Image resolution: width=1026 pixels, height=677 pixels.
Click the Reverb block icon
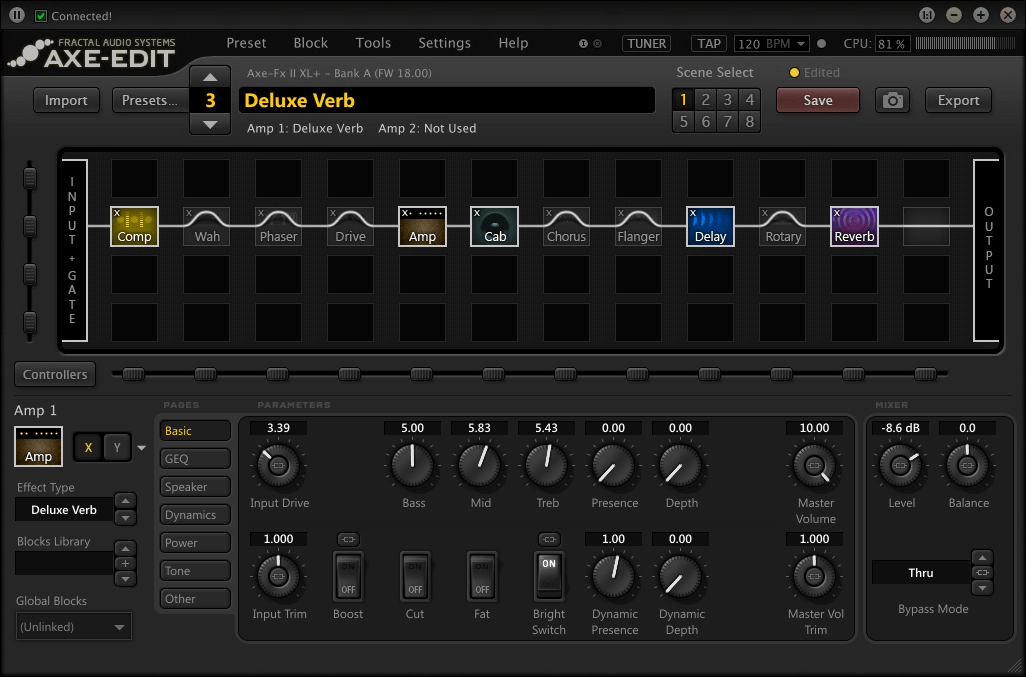pos(854,226)
